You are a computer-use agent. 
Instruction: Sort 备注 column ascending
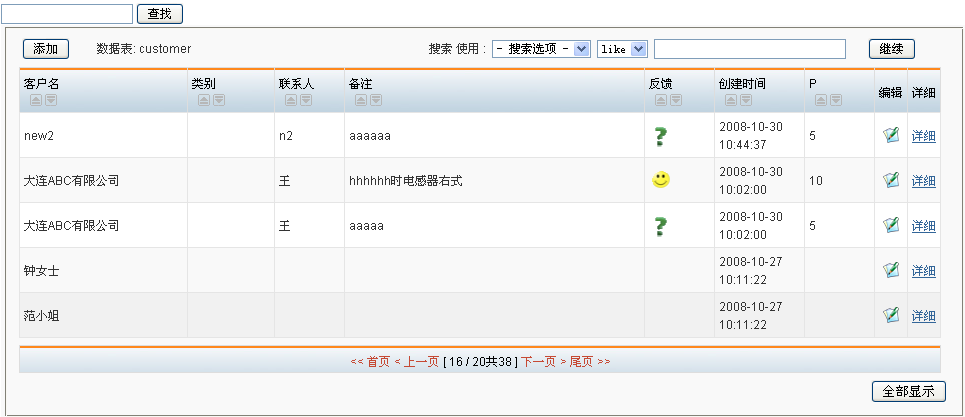(361, 100)
